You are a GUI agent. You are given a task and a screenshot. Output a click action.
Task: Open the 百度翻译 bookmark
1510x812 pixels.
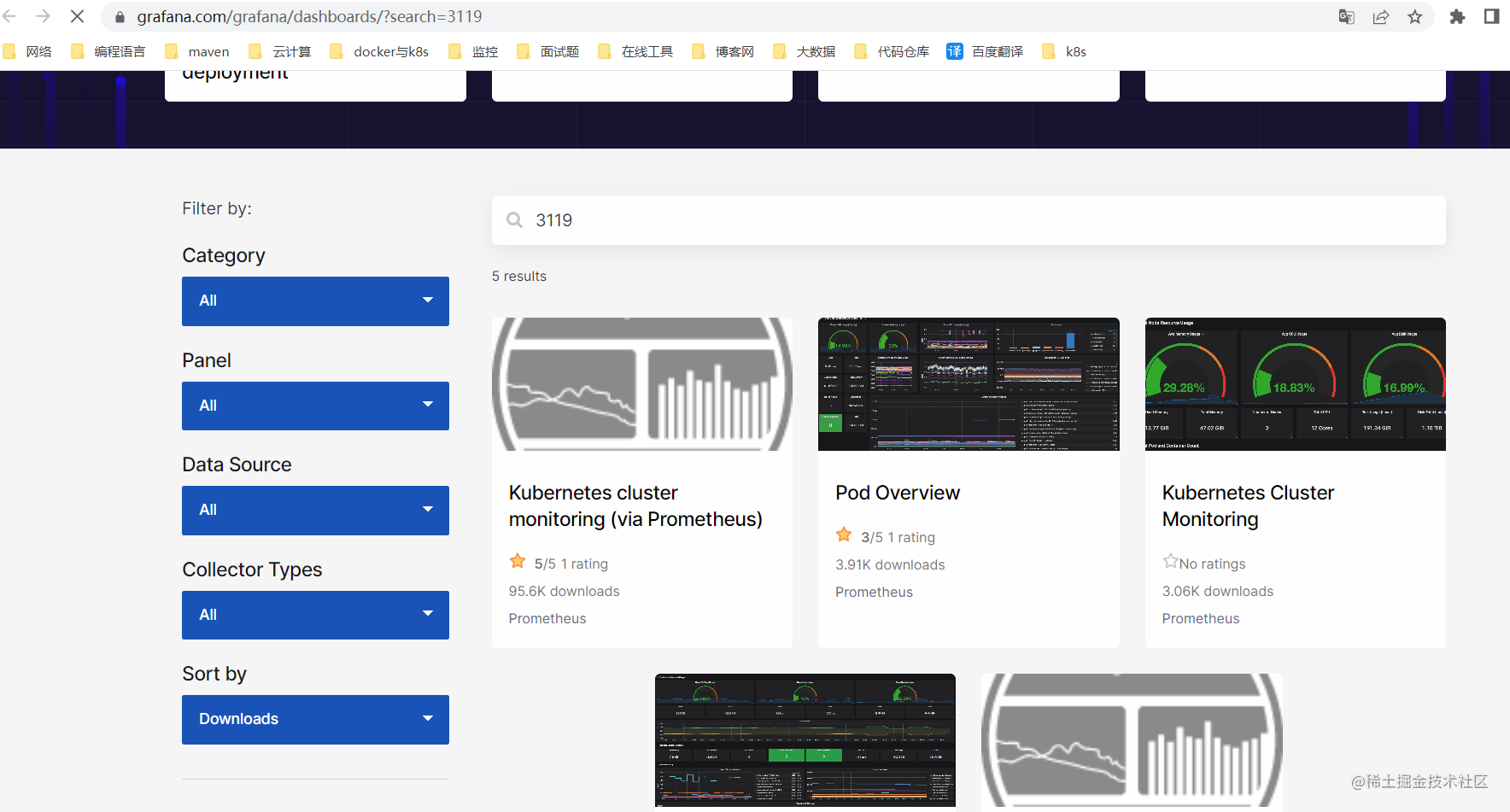pyautogui.click(x=985, y=52)
